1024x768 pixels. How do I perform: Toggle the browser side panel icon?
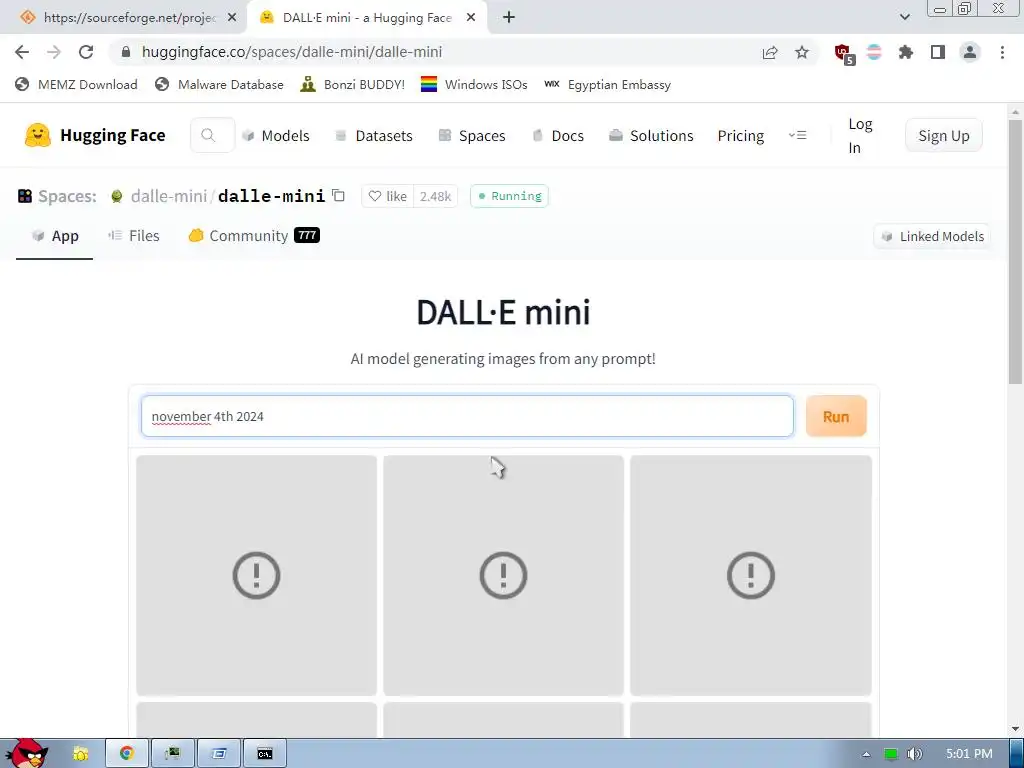click(938, 52)
